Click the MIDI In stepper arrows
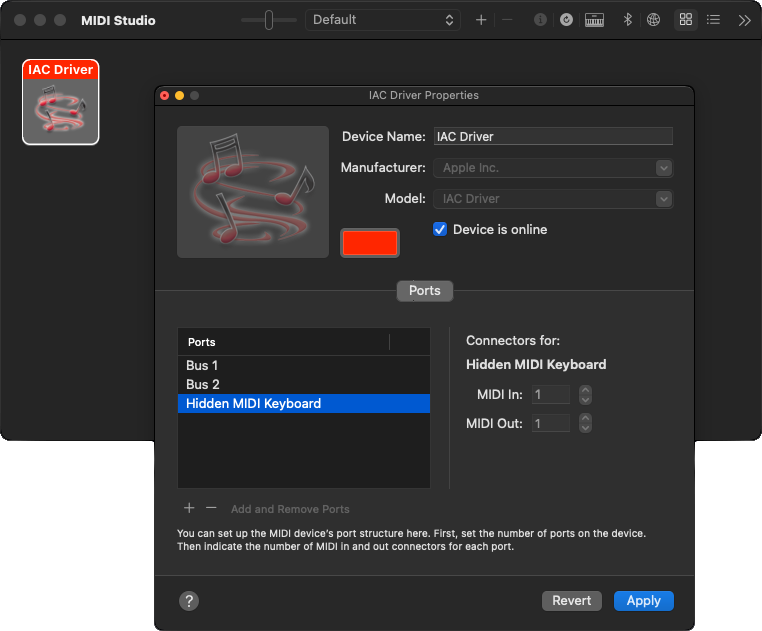 [585, 395]
